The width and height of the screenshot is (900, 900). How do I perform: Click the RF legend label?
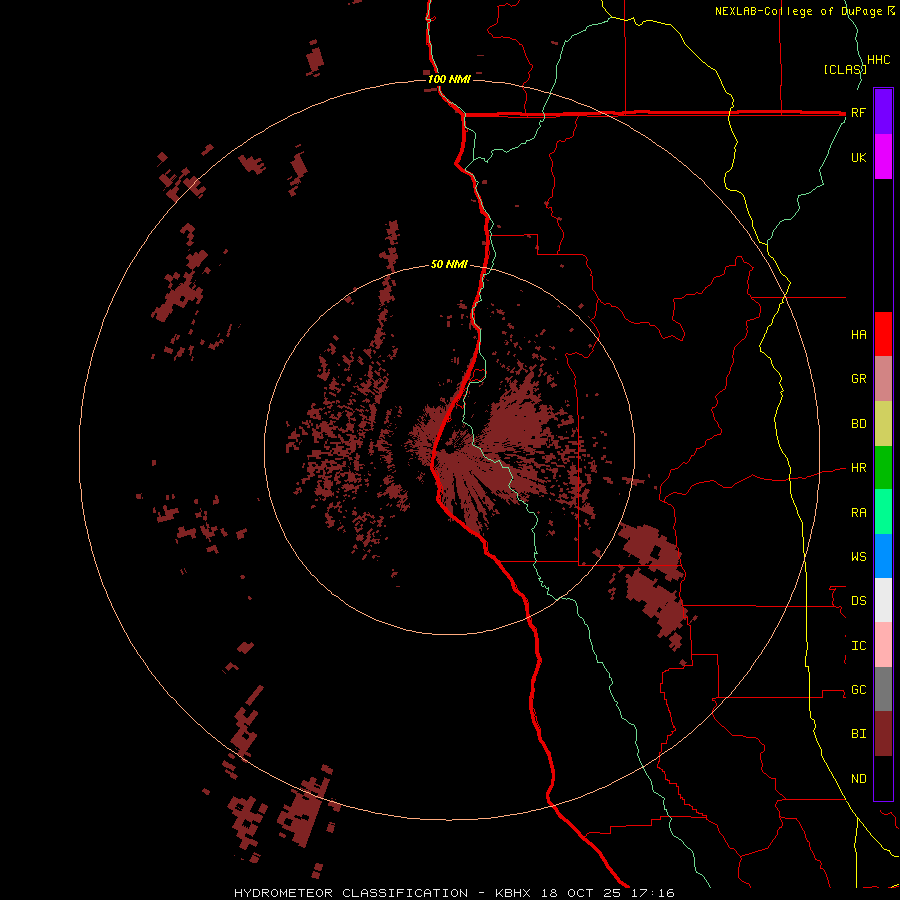858,112
